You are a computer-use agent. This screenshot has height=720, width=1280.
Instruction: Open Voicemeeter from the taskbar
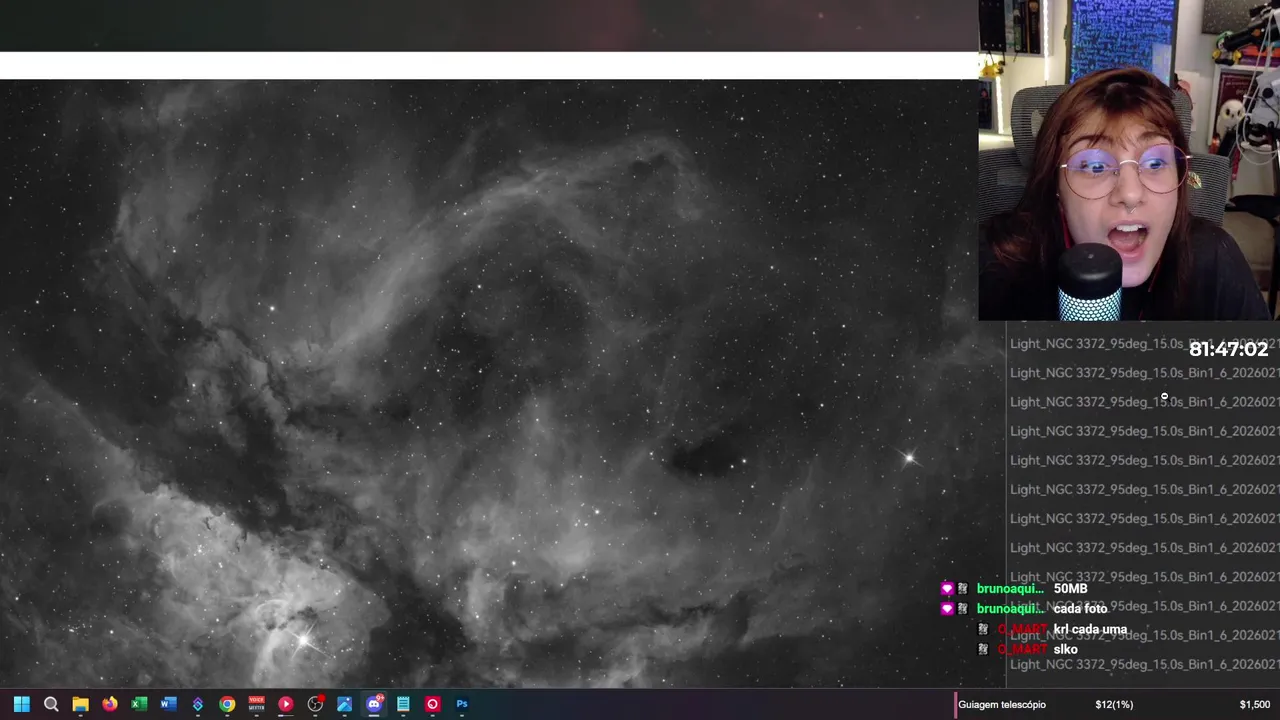click(x=256, y=704)
